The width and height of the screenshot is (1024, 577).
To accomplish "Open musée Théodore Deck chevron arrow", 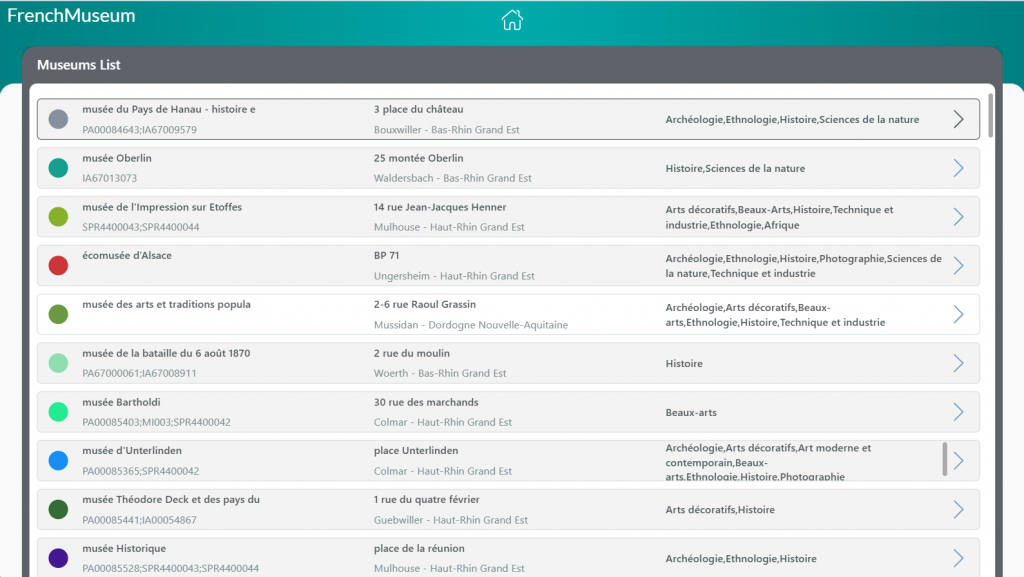I will click(x=958, y=509).
